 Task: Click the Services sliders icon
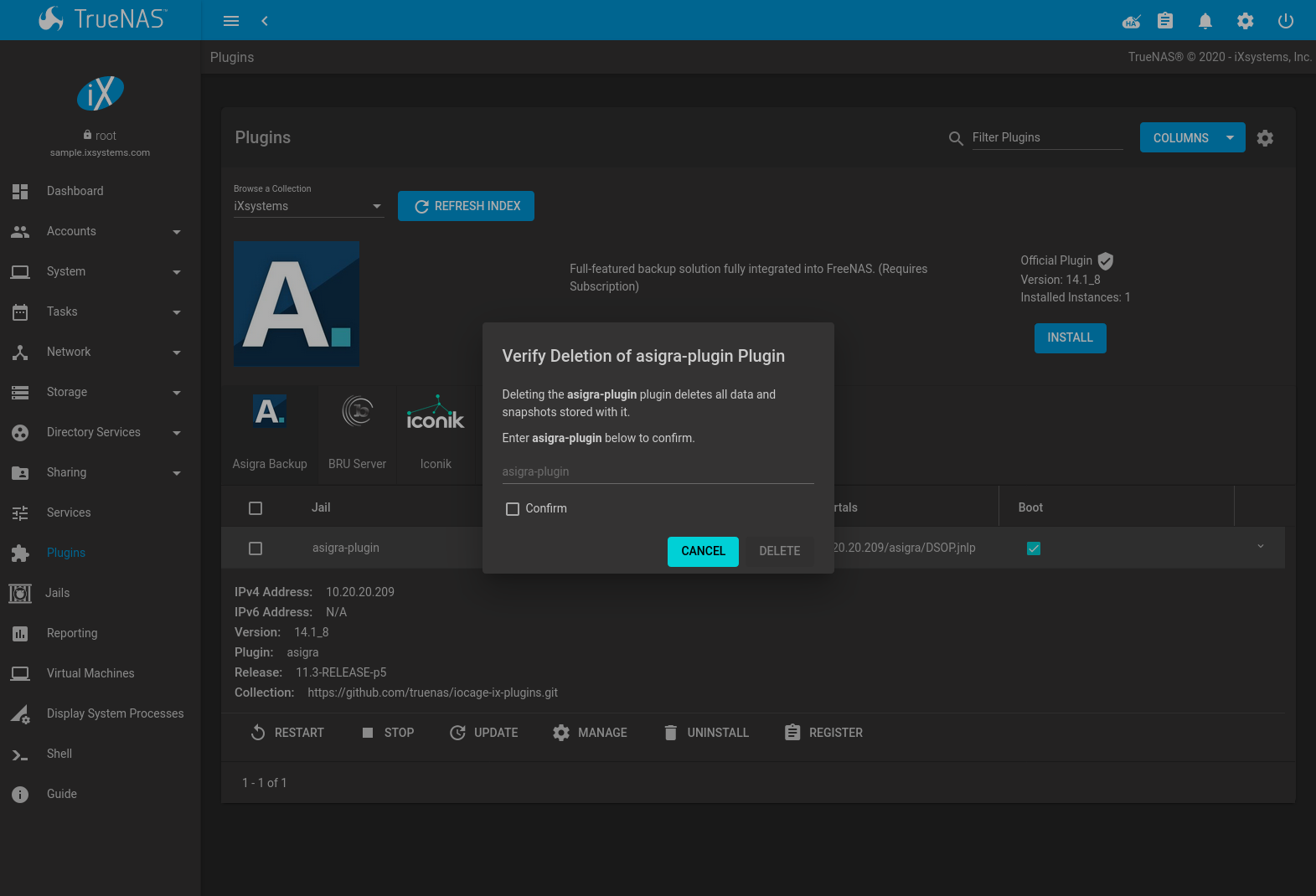(x=20, y=512)
